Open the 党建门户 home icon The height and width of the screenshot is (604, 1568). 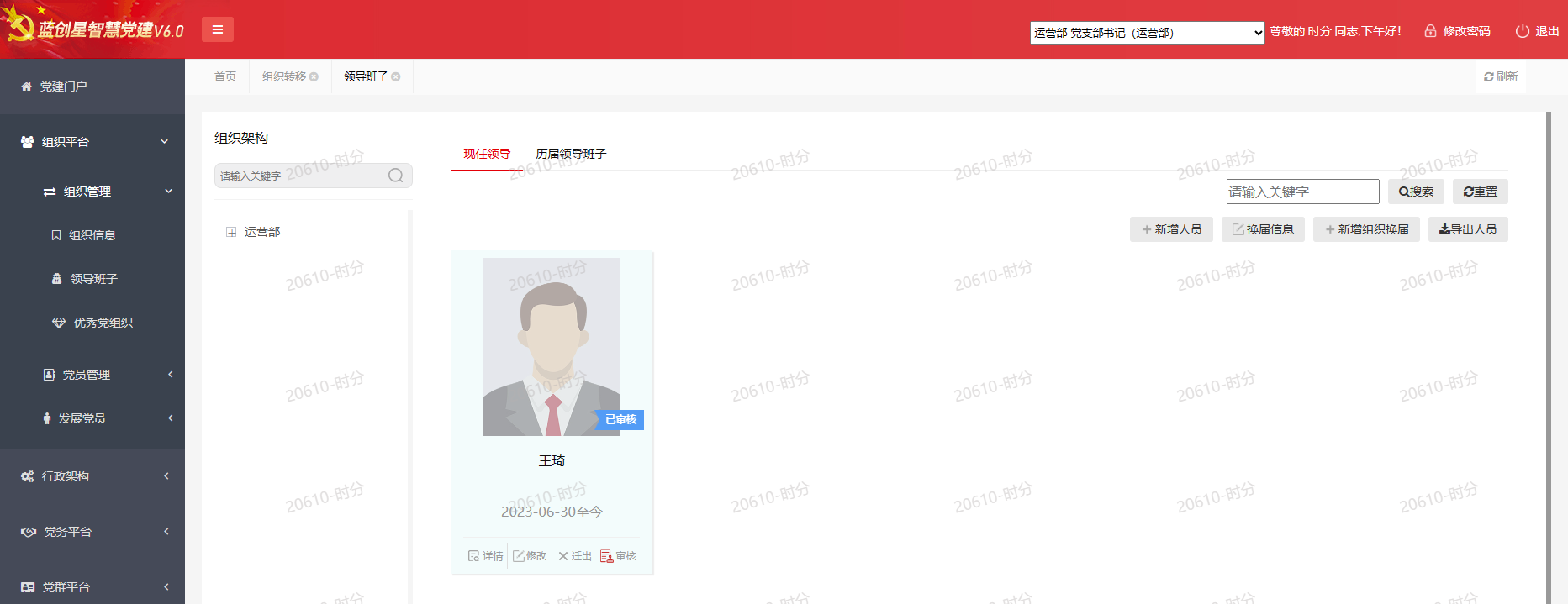click(26, 87)
